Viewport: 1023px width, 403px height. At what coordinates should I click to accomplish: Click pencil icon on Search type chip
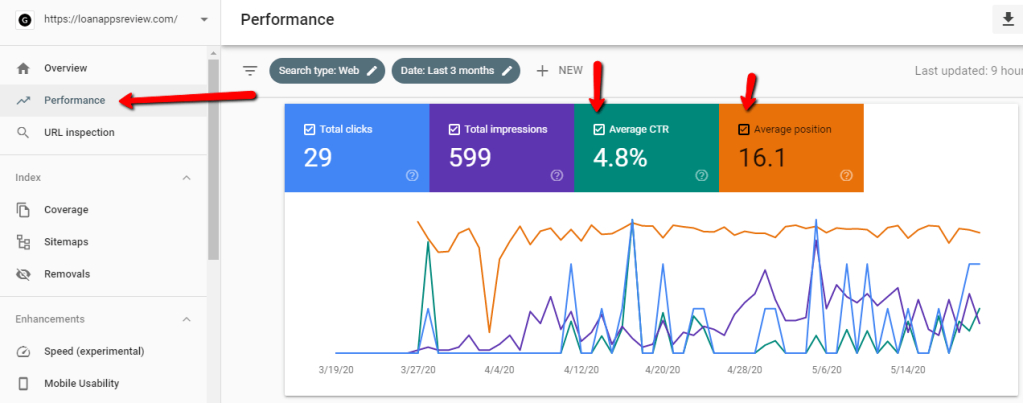[372, 71]
